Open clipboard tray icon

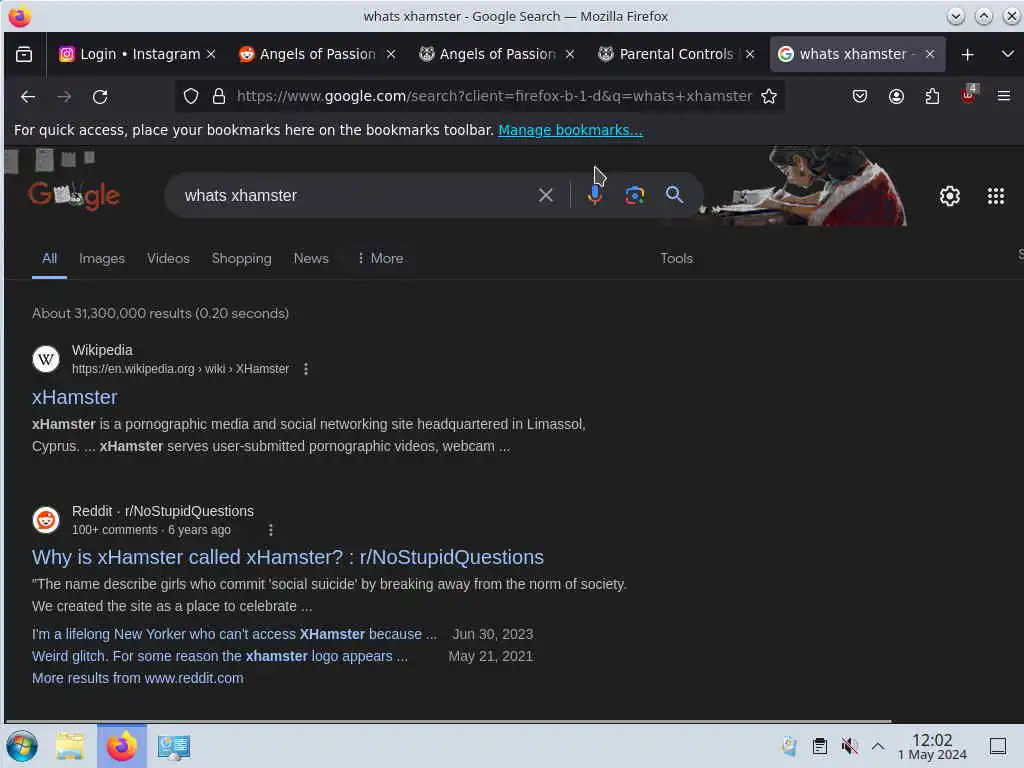[820, 746]
